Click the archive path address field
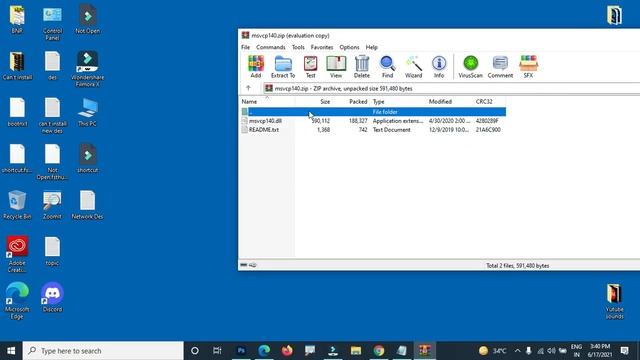 point(451,88)
